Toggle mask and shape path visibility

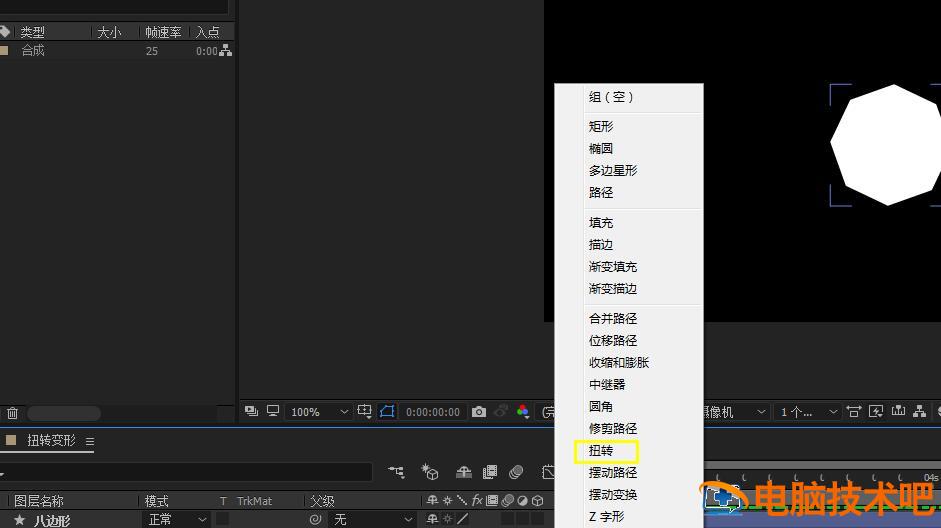(x=387, y=412)
